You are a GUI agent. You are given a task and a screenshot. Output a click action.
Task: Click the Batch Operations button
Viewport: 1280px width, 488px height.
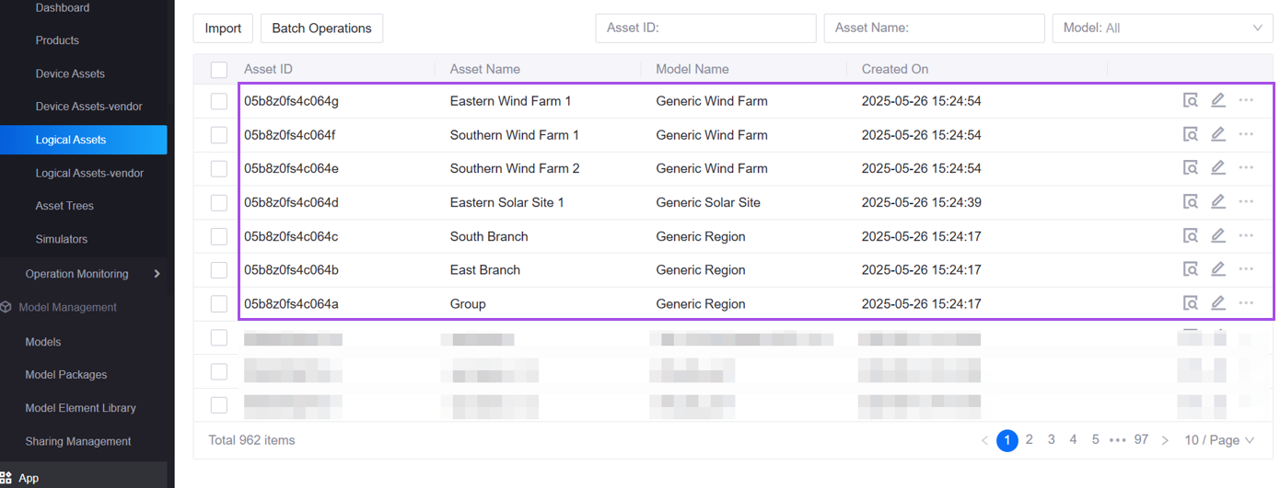click(x=321, y=28)
